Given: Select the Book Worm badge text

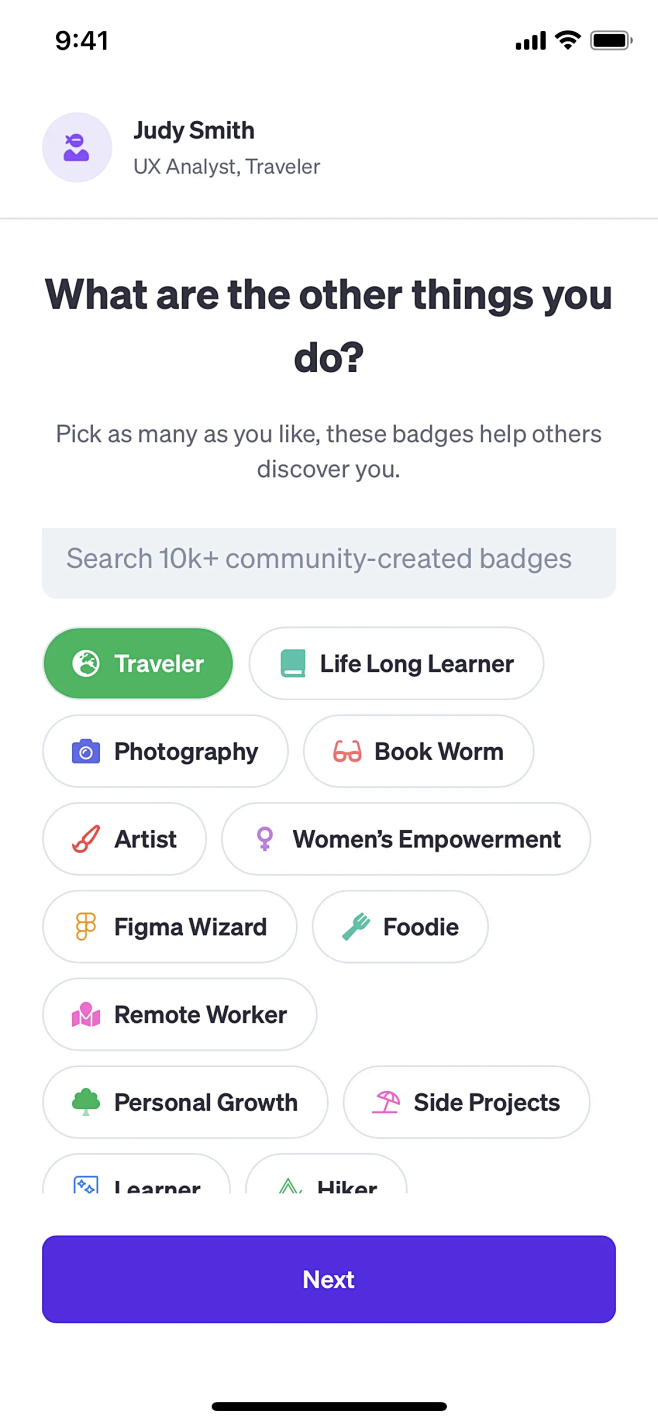Looking at the screenshot, I should [438, 751].
